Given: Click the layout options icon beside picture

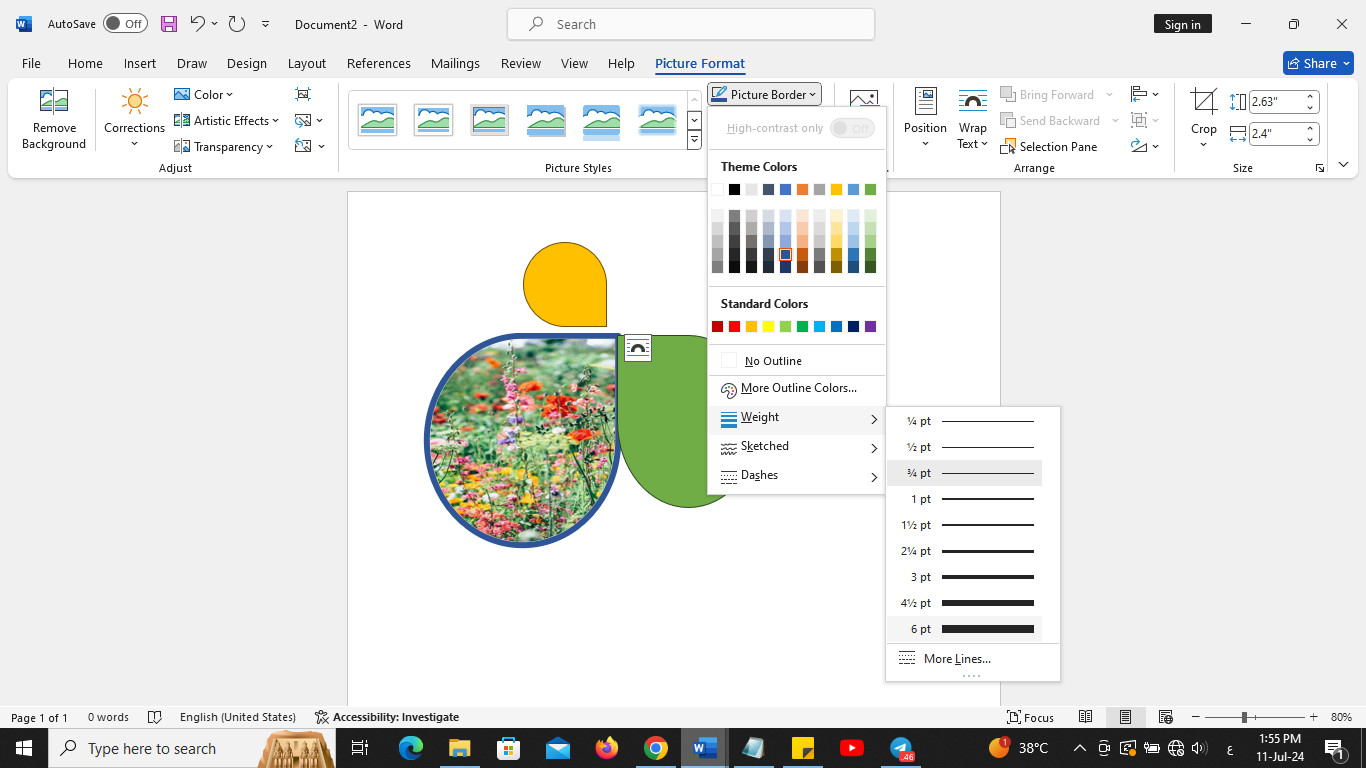Looking at the screenshot, I should pyautogui.click(x=638, y=348).
